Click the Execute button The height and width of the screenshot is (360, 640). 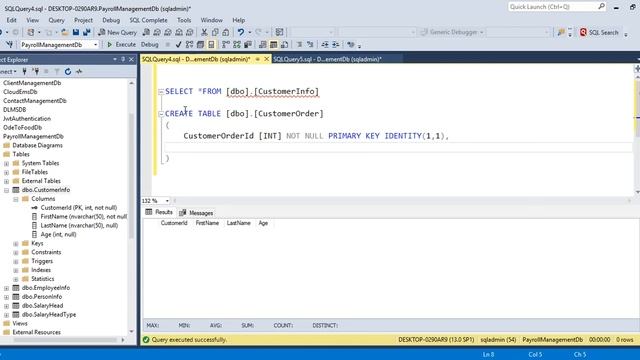point(121,44)
